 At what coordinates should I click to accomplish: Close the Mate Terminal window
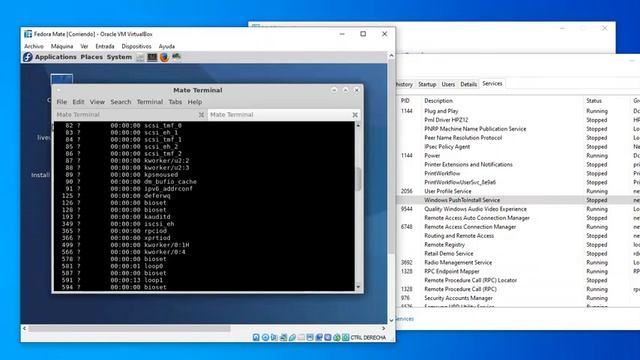[357, 90]
